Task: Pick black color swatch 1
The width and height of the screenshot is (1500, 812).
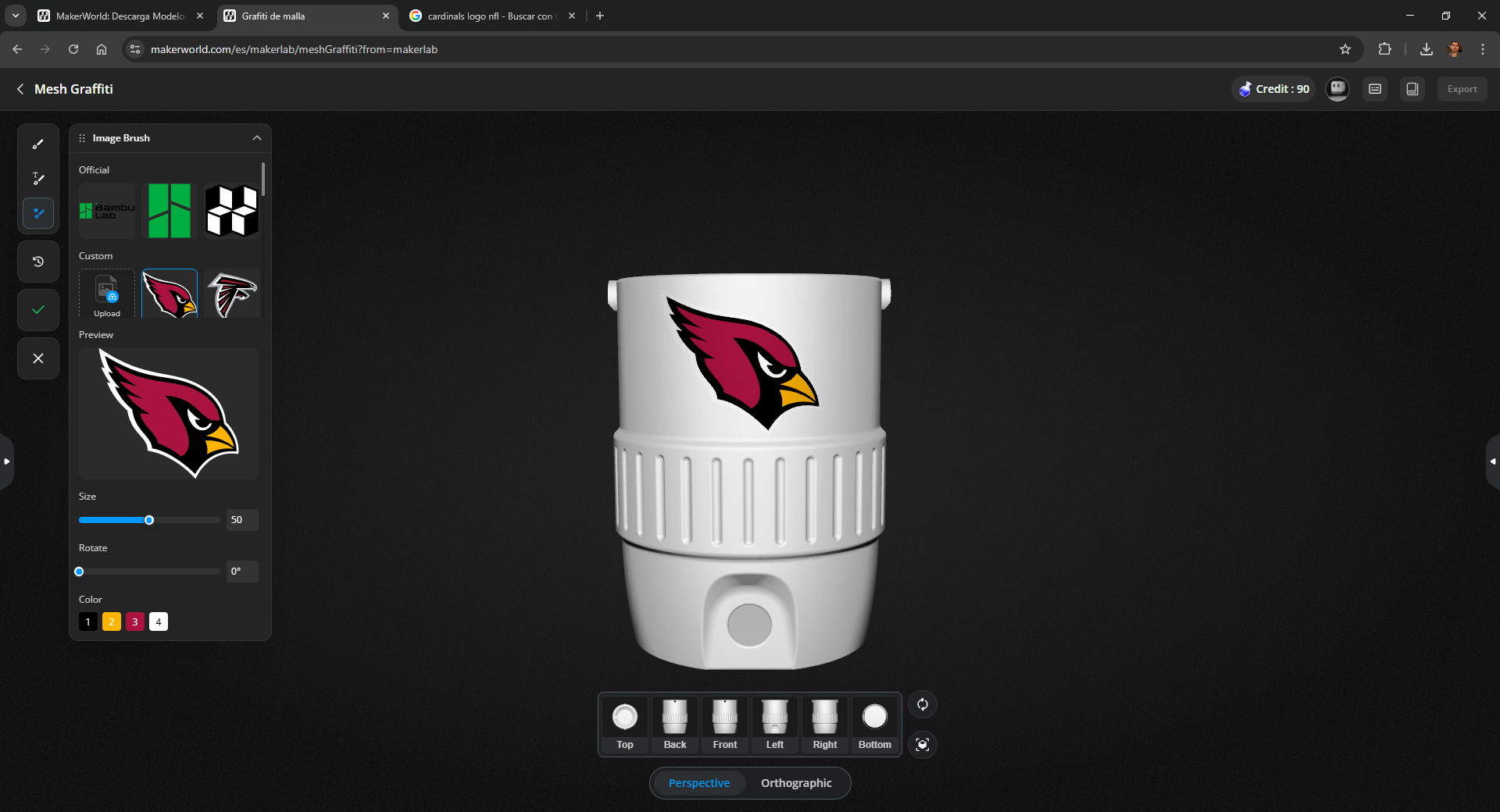Action: tap(88, 621)
